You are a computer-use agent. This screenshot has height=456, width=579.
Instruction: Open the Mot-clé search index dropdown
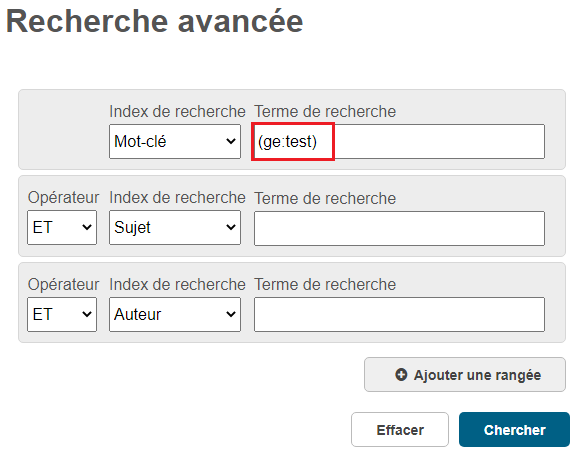[175, 141]
